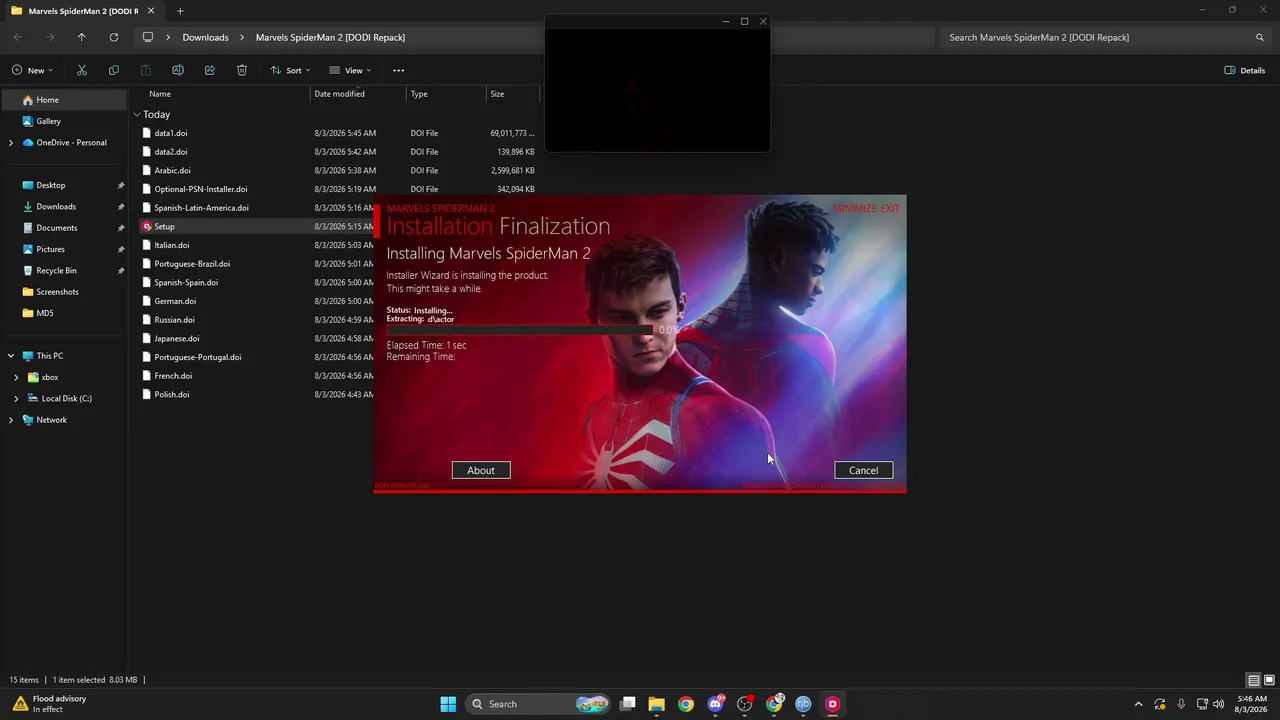The height and width of the screenshot is (720, 1280).
Task: Open the About button in the installer
Action: point(481,470)
